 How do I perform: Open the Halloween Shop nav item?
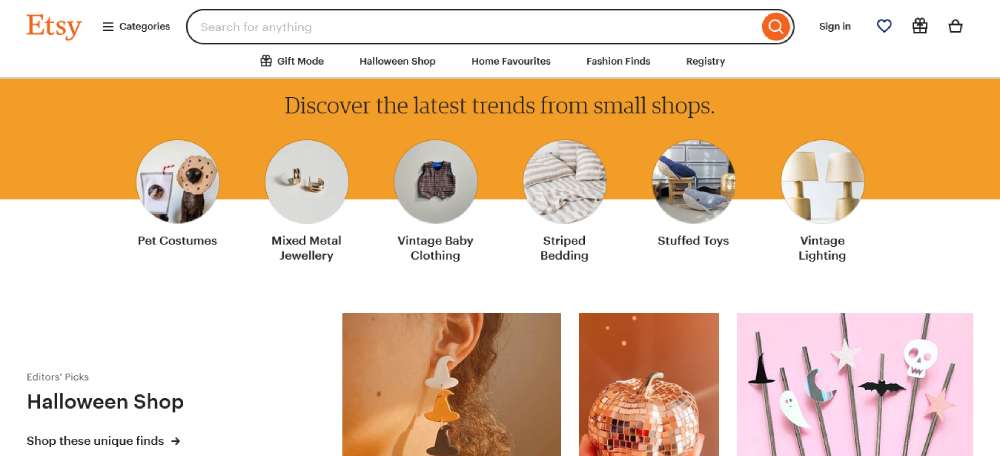397,61
